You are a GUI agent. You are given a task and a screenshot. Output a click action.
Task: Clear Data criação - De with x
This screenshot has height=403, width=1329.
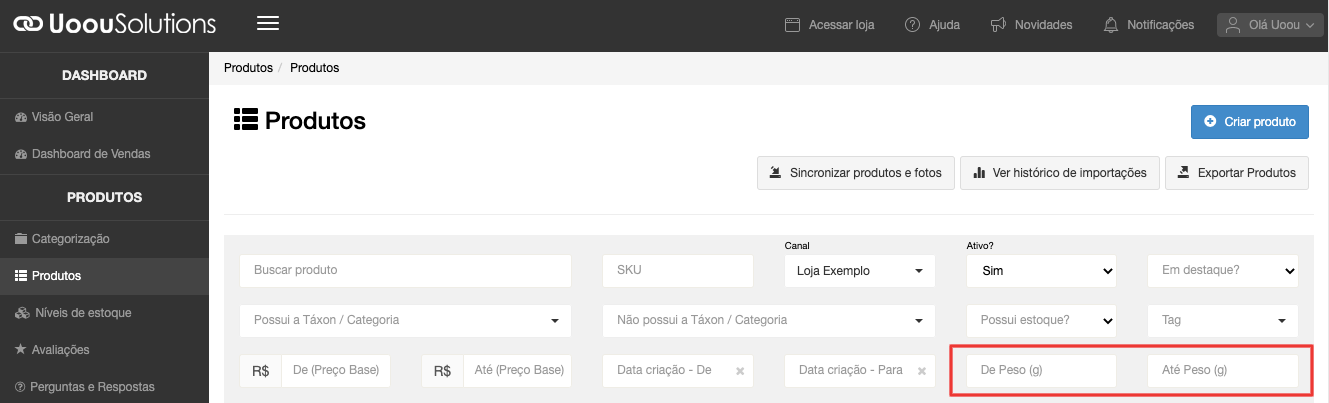(740, 371)
